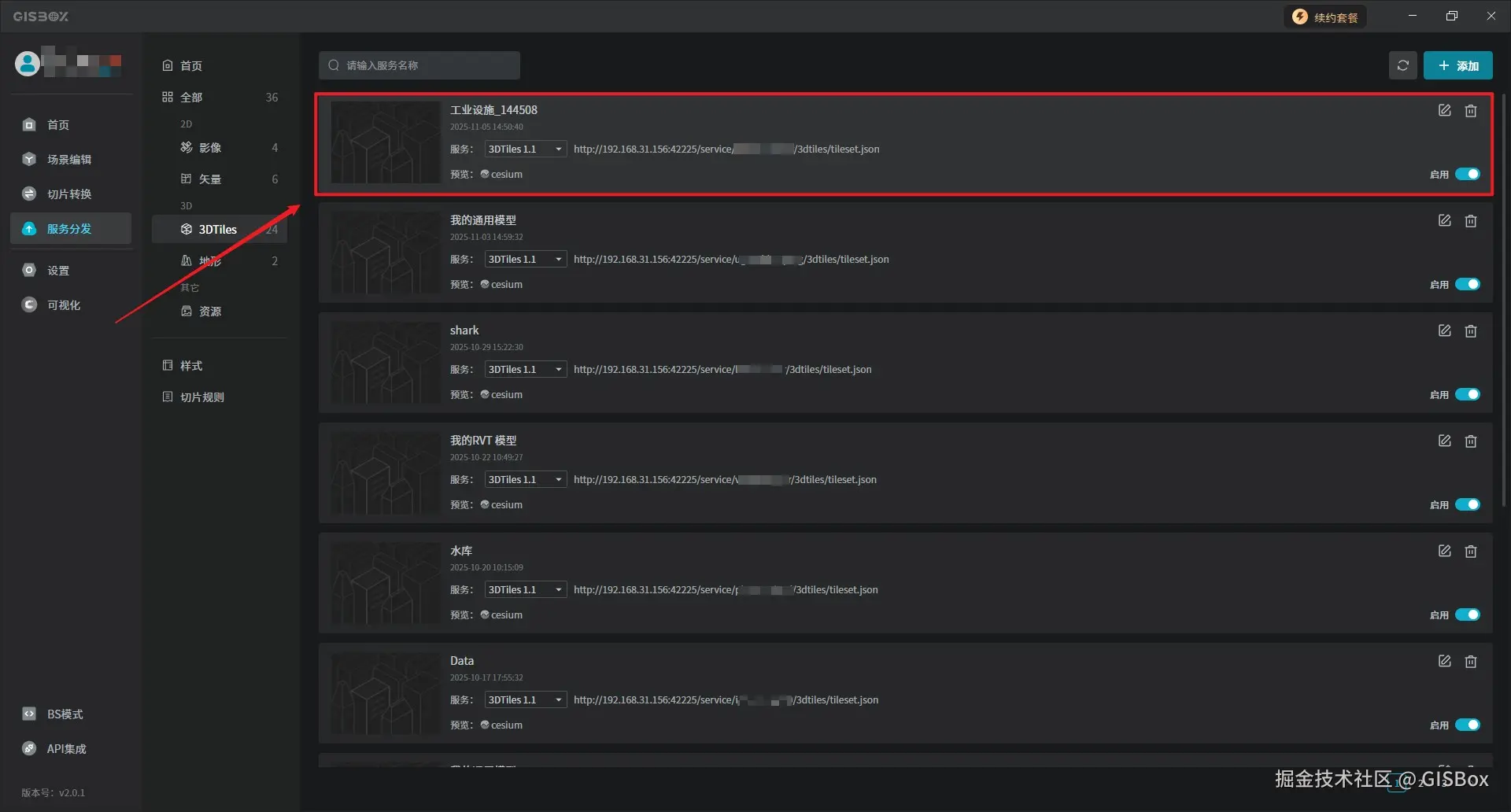Delete the shark service
The height and width of the screenshot is (812, 1511).
1470,331
